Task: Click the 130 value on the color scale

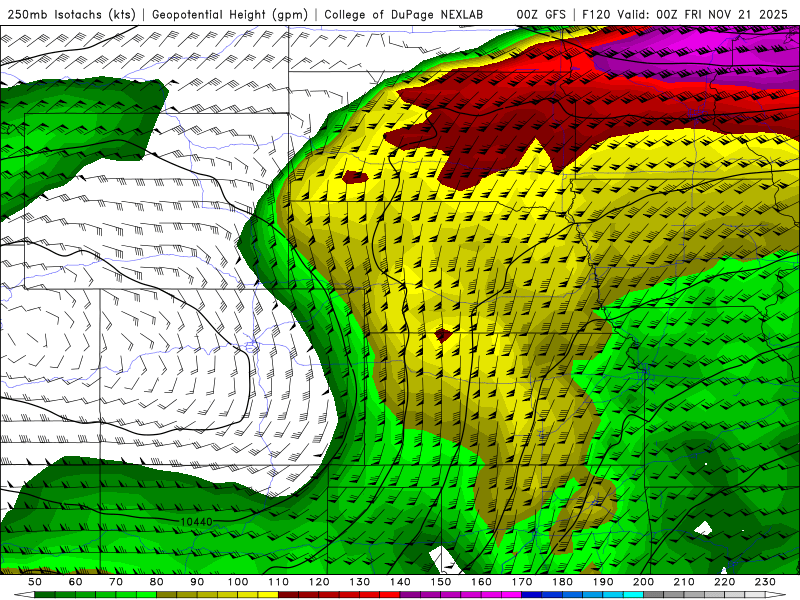Action: (x=360, y=582)
